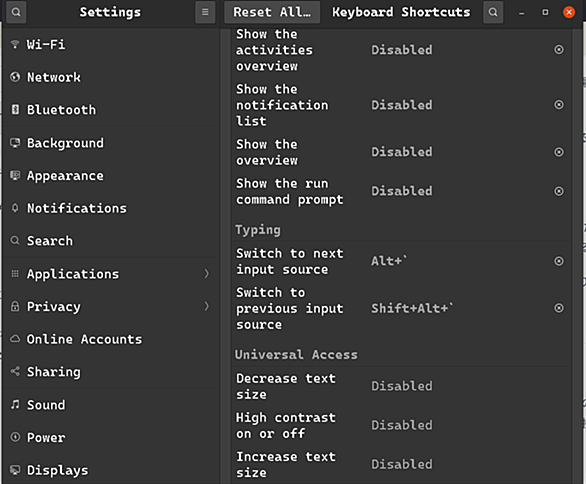Image resolution: width=586 pixels, height=484 pixels.
Task: Reset the activities overview shortcut
Action: click(559, 50)
